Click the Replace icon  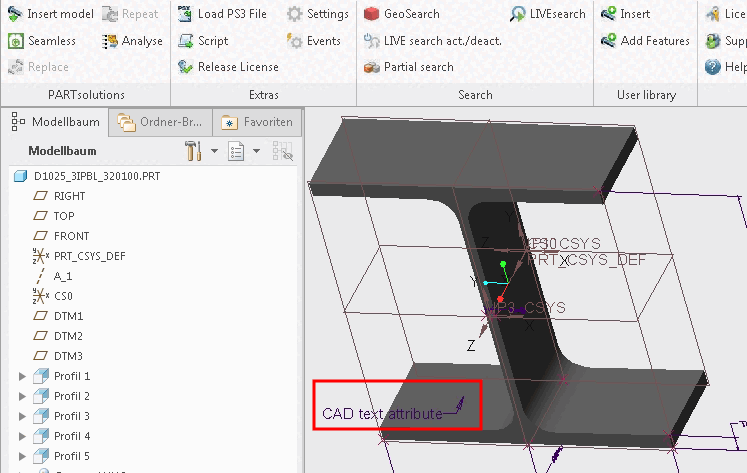tap(16, 67)
